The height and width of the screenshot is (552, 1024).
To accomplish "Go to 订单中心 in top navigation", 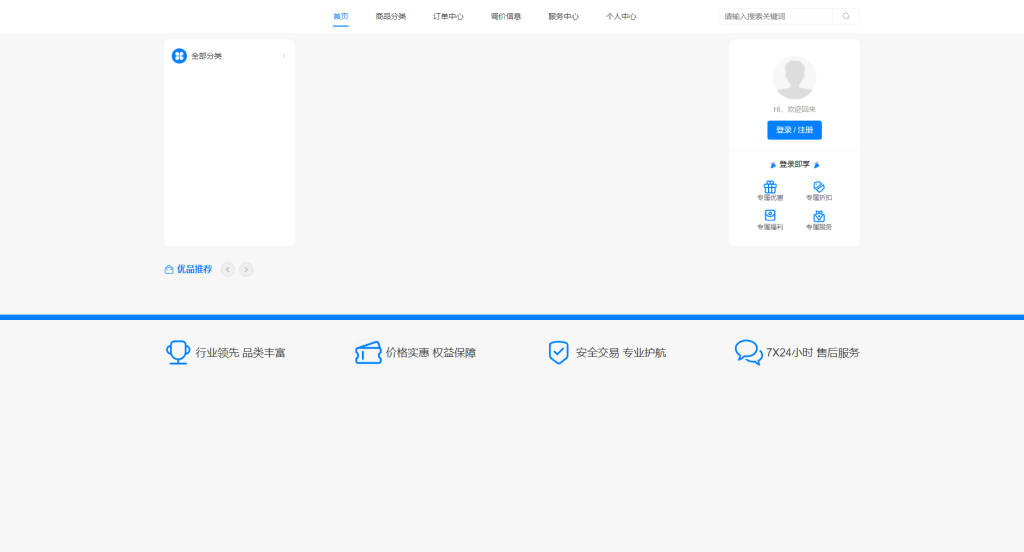I will (x=448, y=16).
